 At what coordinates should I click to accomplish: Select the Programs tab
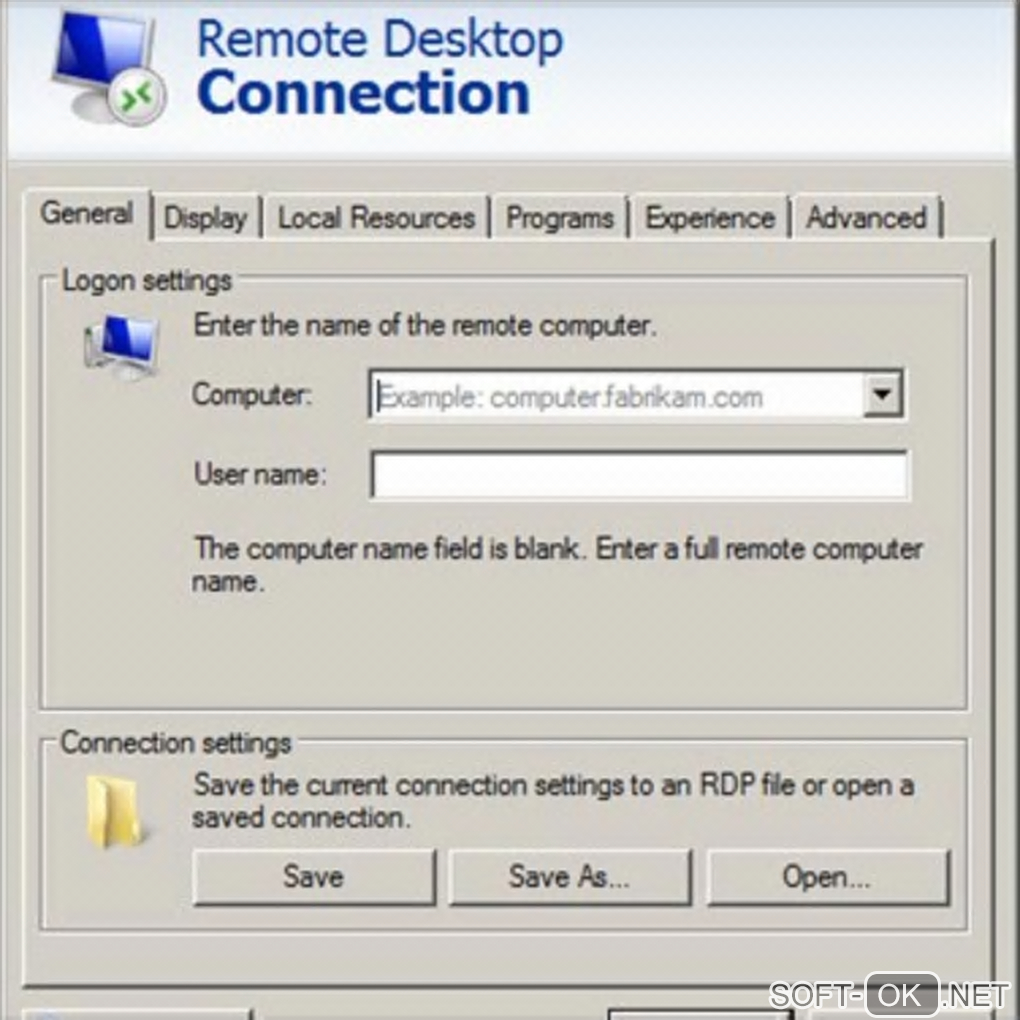[x=559, y=218]
